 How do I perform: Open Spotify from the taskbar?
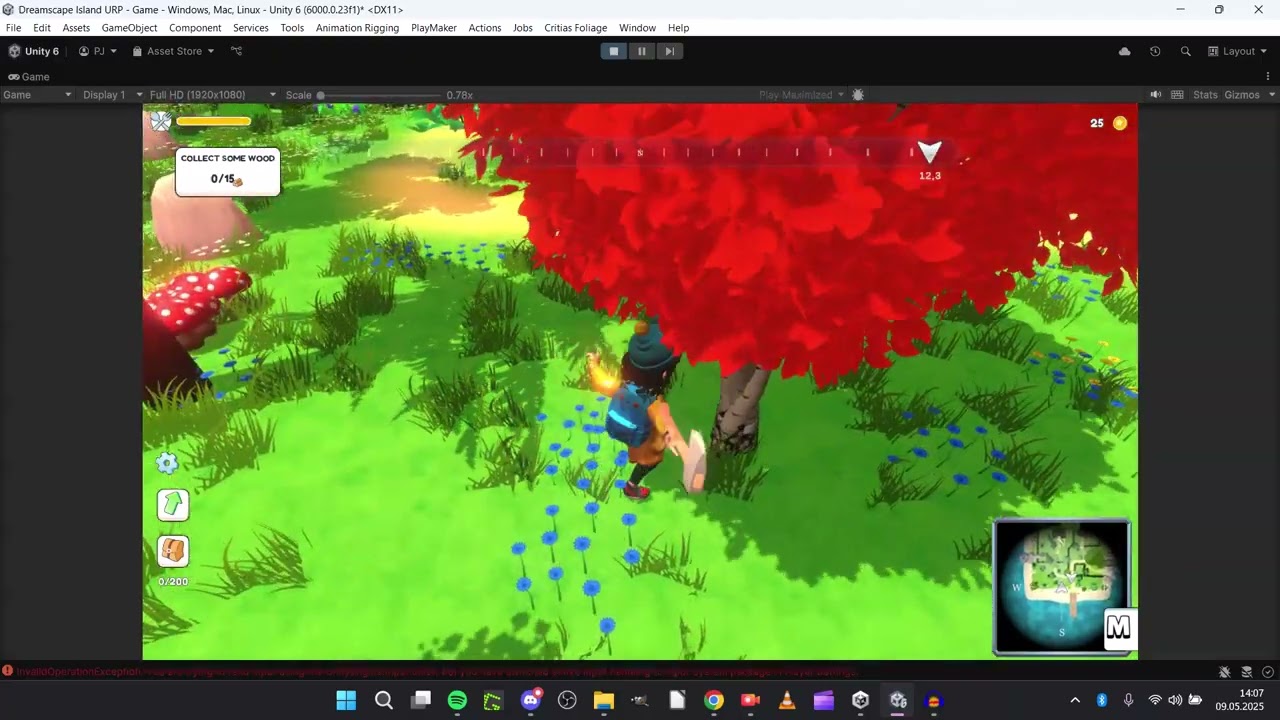[x=457, y=700]
